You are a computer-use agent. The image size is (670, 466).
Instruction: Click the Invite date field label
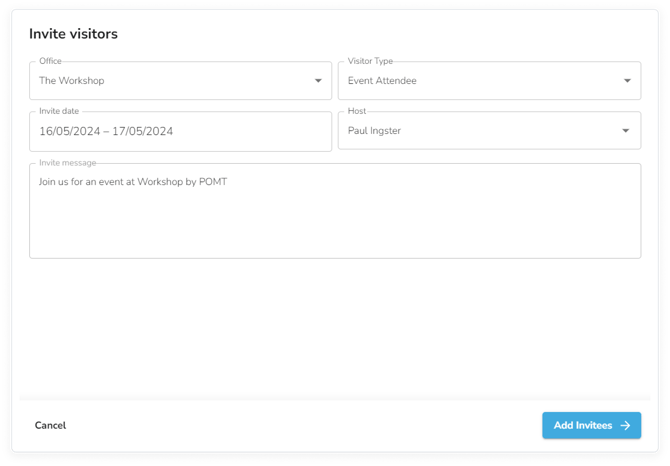click(59, 111)
